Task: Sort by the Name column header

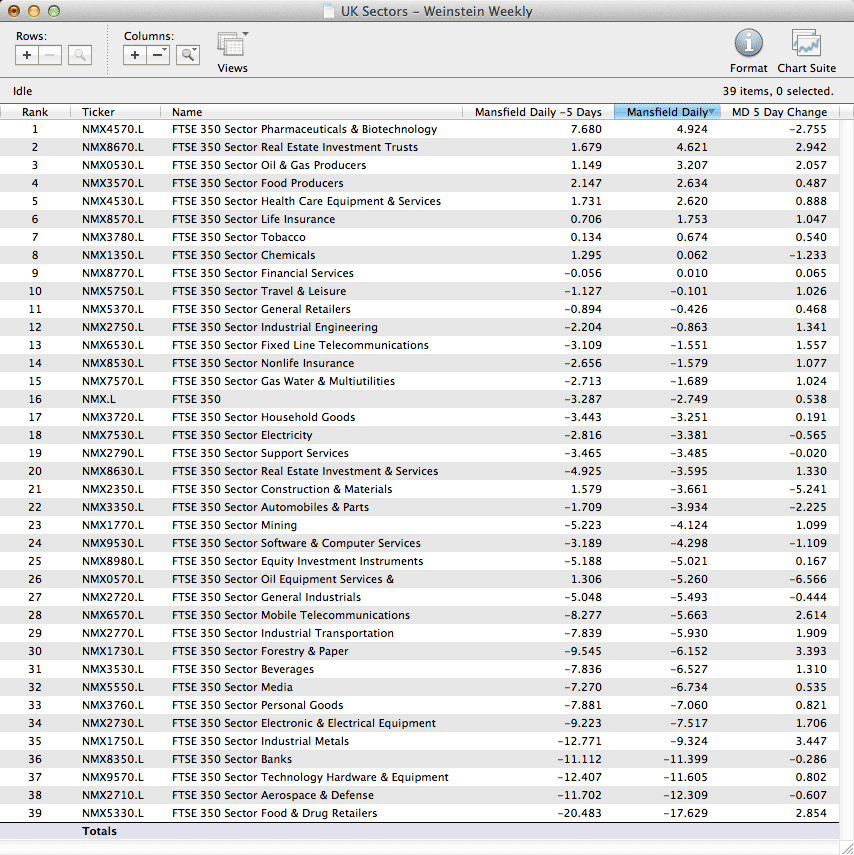Action: 187,112
